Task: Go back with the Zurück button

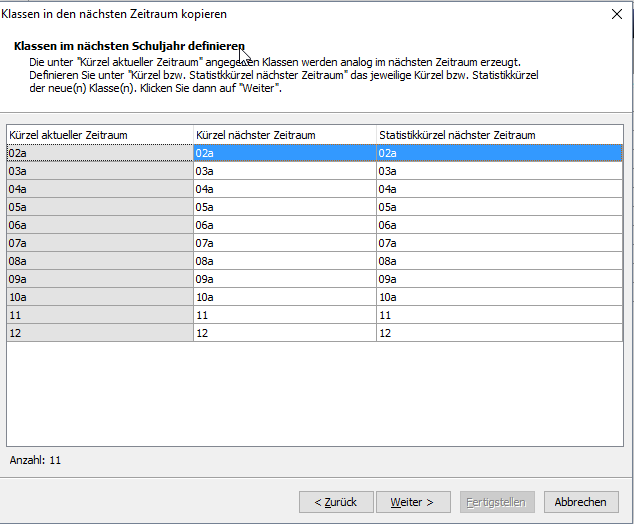Action: pyautogui.click(x=336, y=502)
